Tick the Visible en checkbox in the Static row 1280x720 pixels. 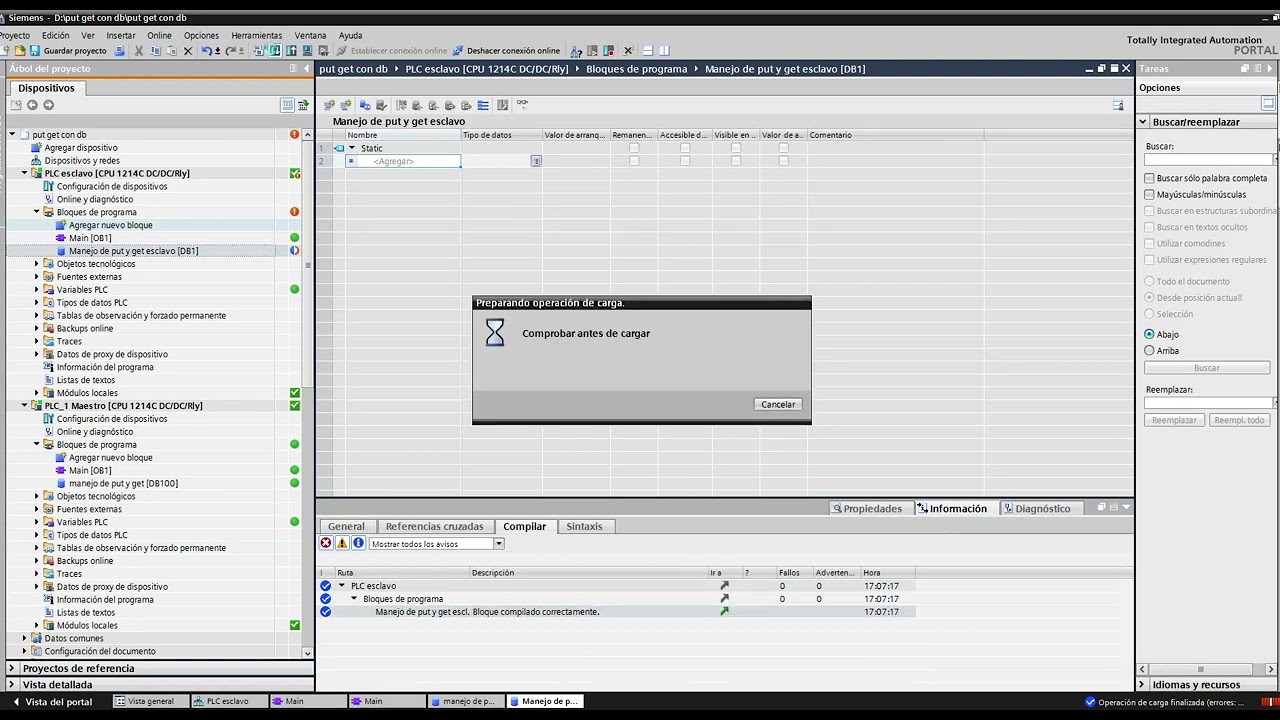[x=736, y=148]
